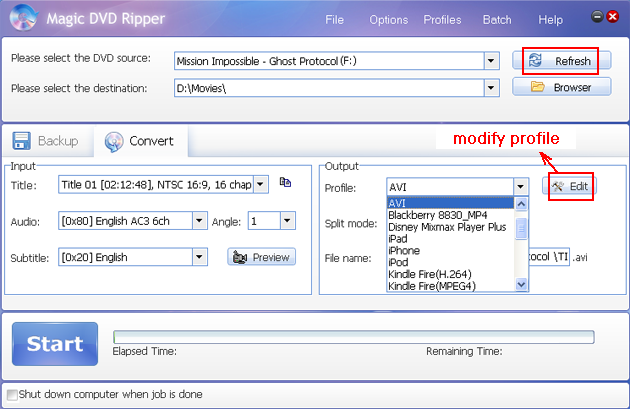630x409 pixels.
Task: Minimize the Magic DVD Ripper window
Action: (x=597, y=16)
